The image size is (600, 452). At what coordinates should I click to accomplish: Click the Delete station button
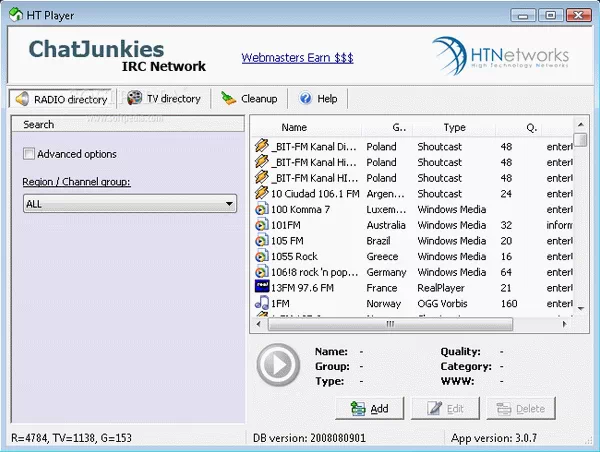click(521, 408)
